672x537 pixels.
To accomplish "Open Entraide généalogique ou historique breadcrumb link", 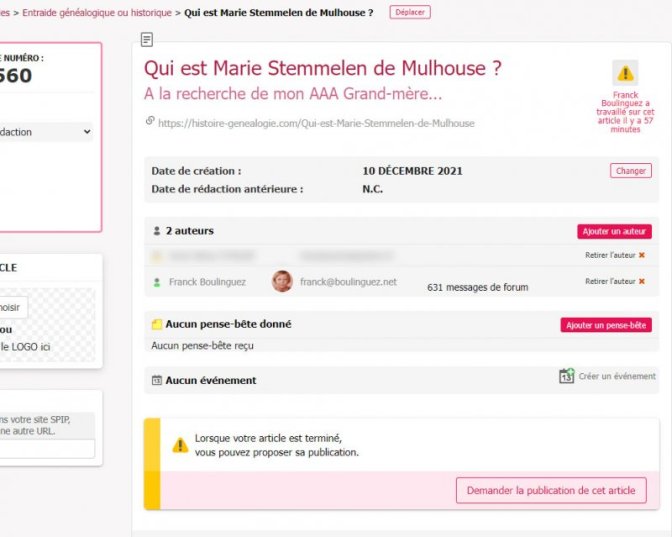I will tap(97, 13).
